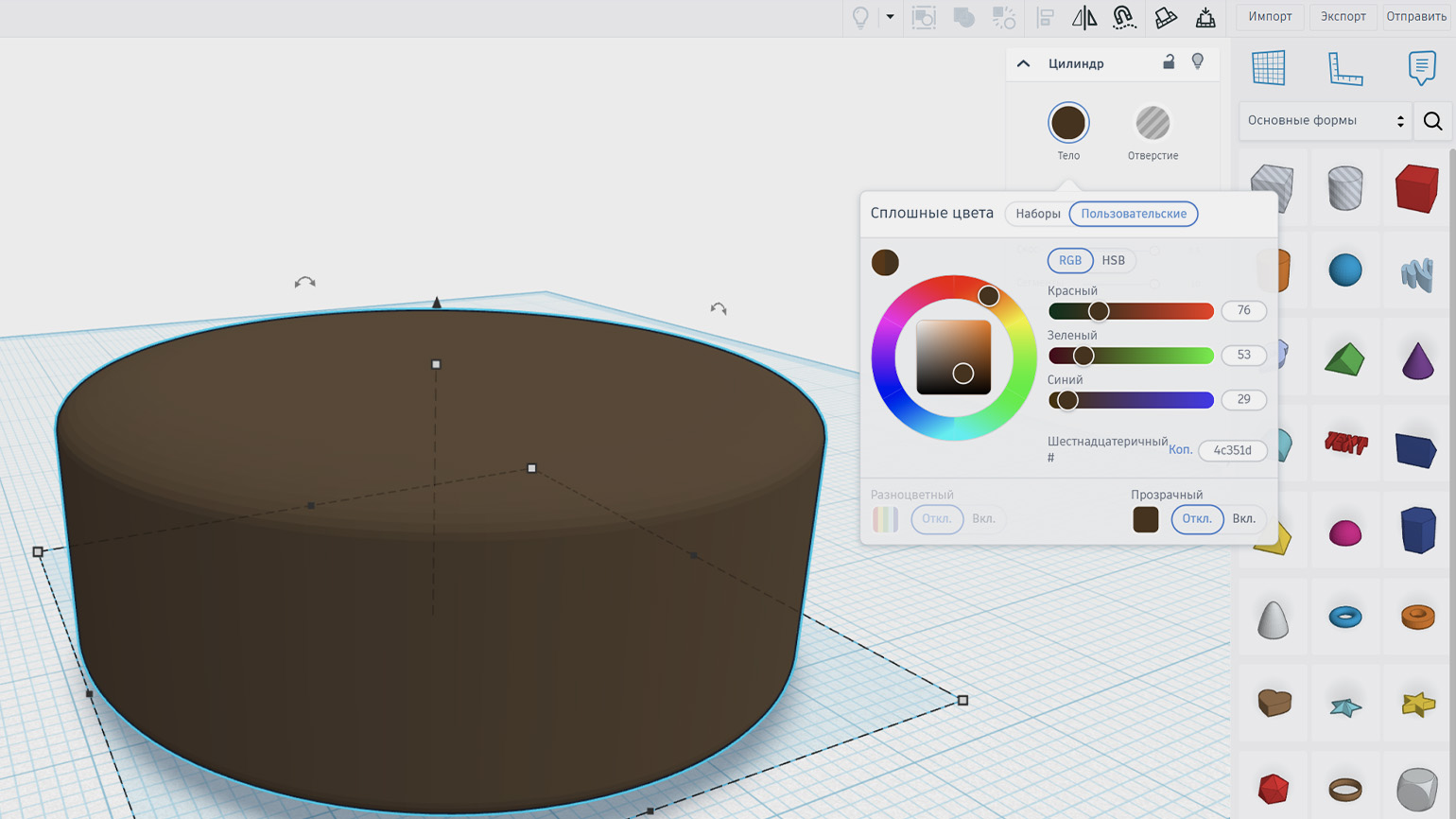Click the light bulb hide icon in Цилиндр panel
The width and height of the screenshot is (1456, 819).
(1198, 62)
